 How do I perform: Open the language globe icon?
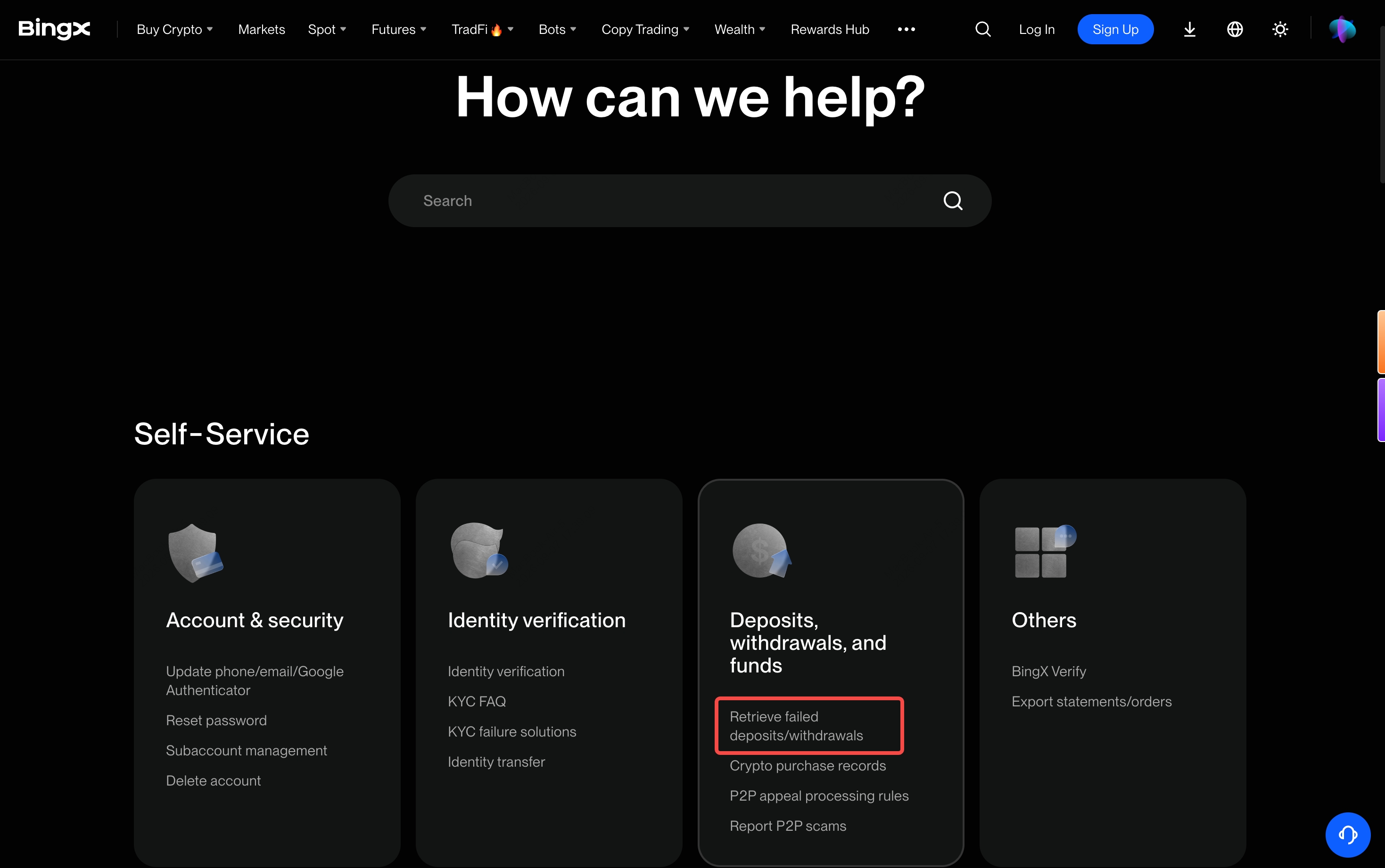1235,29
